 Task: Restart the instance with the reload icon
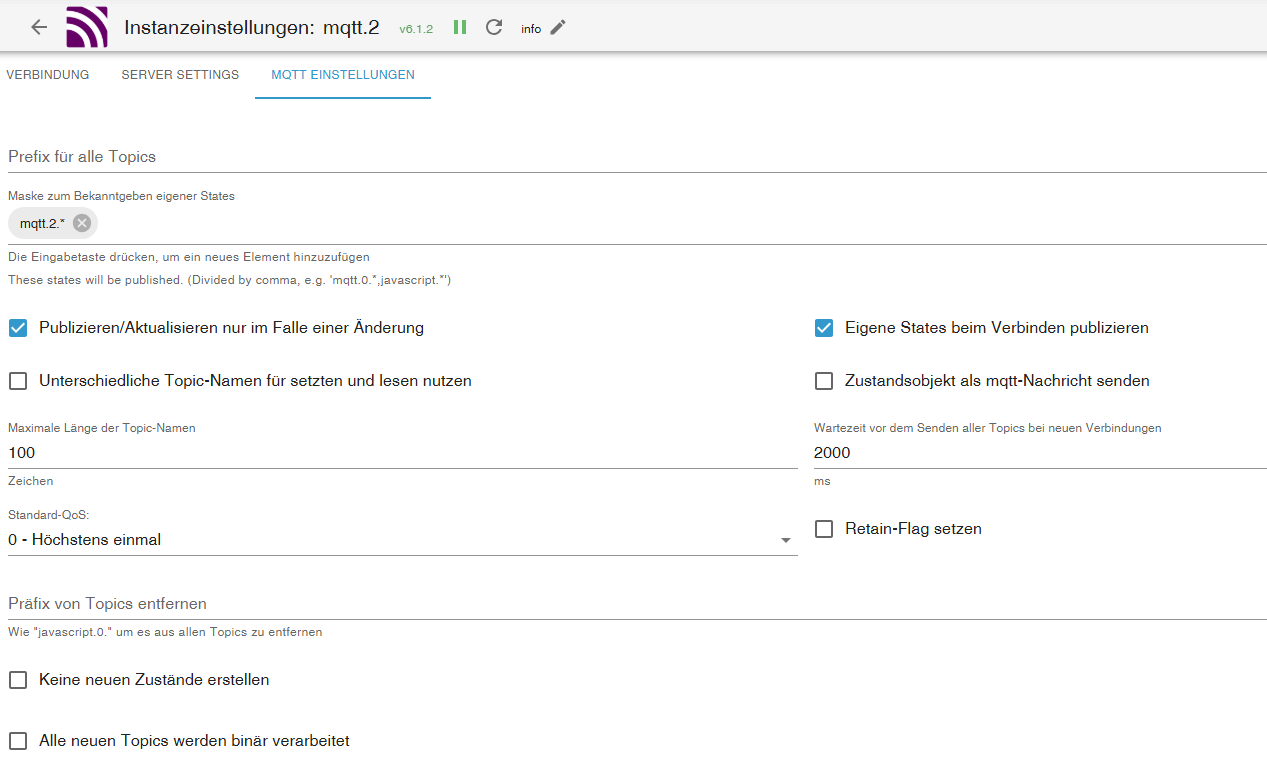click(493, 27)
